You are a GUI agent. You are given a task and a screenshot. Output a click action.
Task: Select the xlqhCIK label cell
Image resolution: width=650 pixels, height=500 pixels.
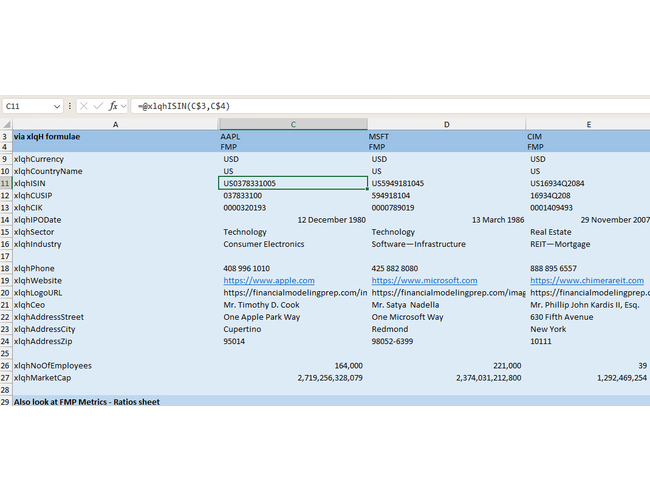[115, 208]
